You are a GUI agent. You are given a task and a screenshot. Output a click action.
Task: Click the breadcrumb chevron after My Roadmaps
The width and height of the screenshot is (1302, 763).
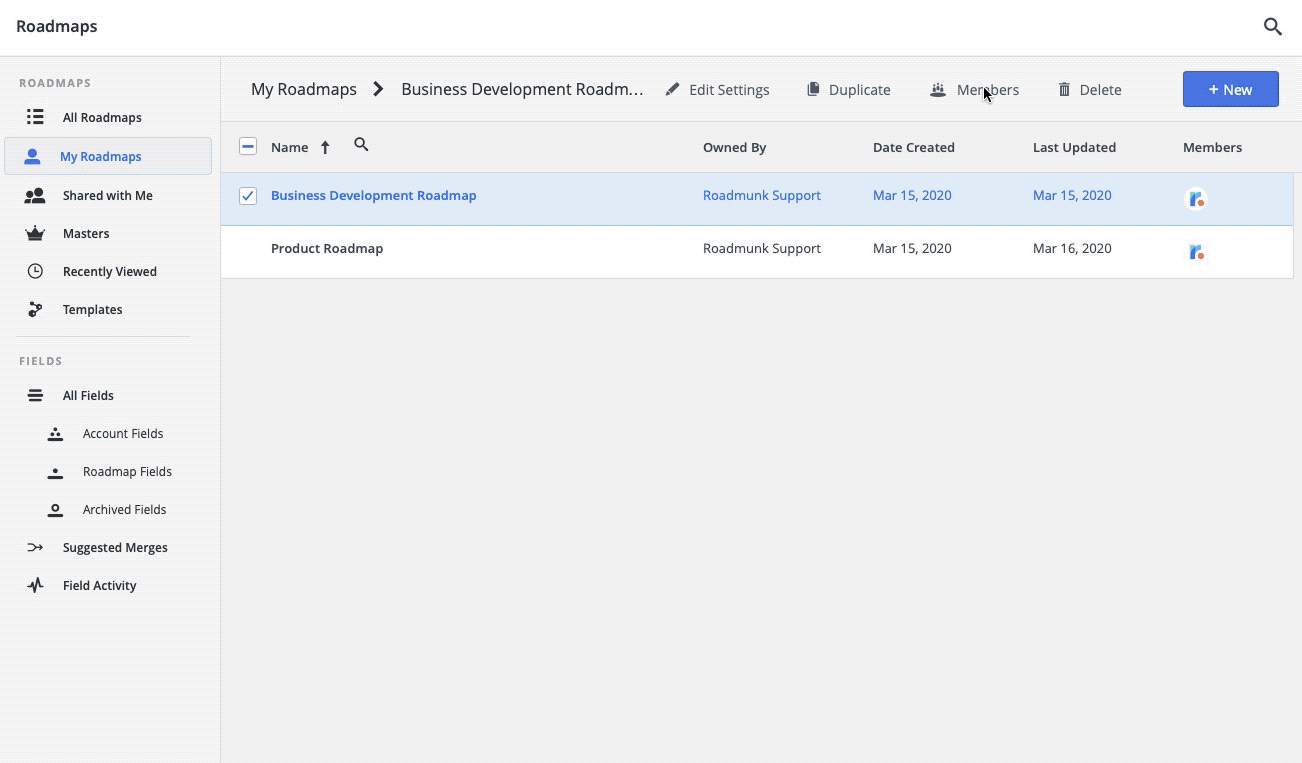[378, 88]
